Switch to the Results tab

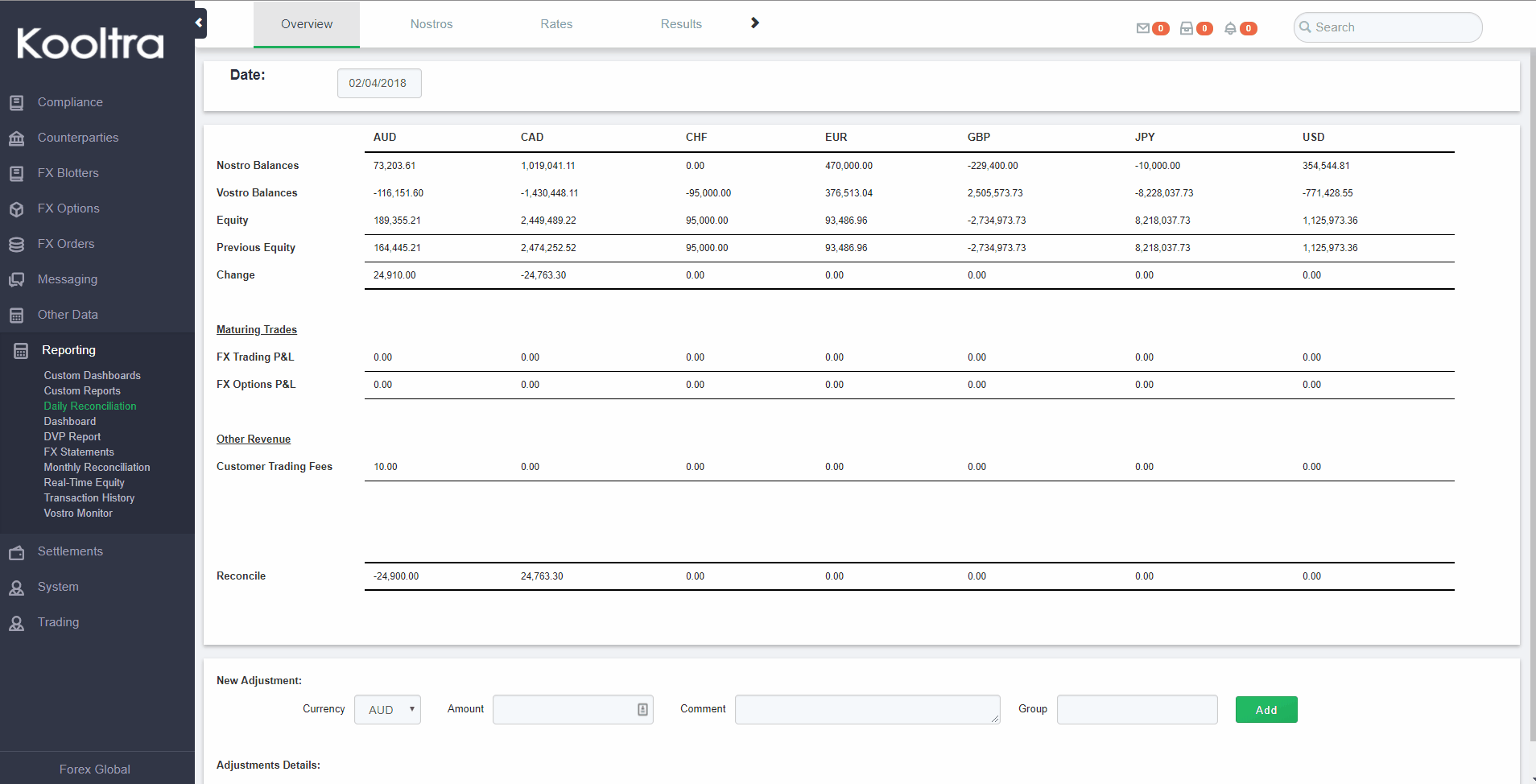681,24
